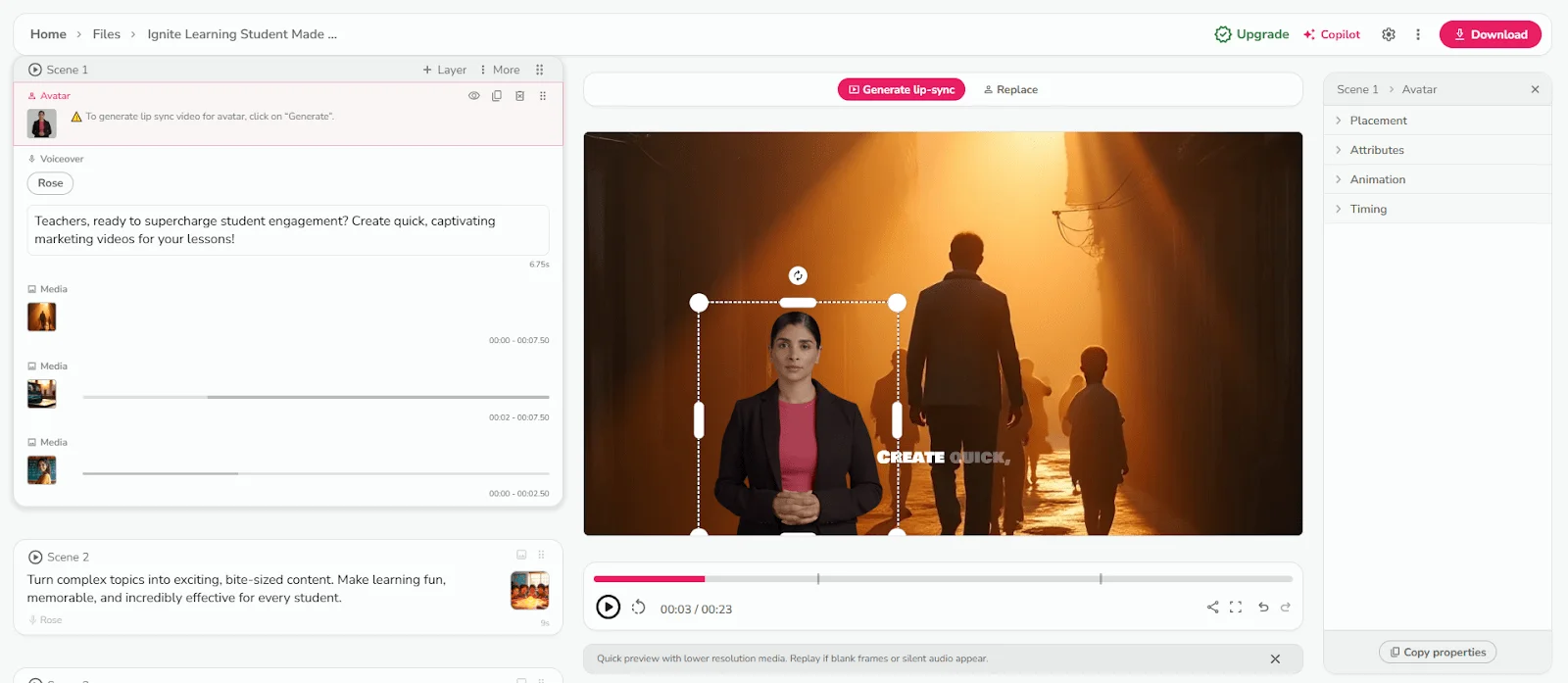Viewport: 1568px width, 683px height.
Task: Seek on the preview progress bar
Action: [943, 579]
